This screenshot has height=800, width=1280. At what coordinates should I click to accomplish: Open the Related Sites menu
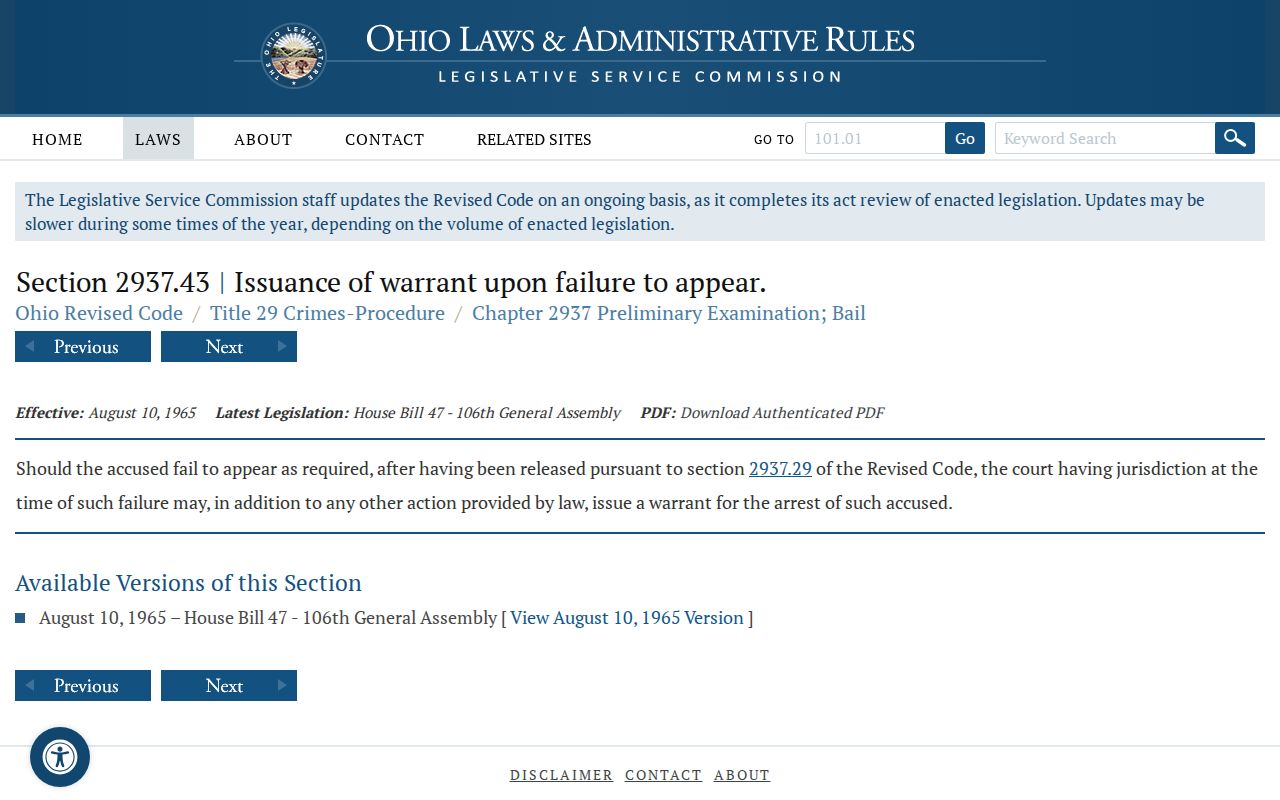(534, 139)
